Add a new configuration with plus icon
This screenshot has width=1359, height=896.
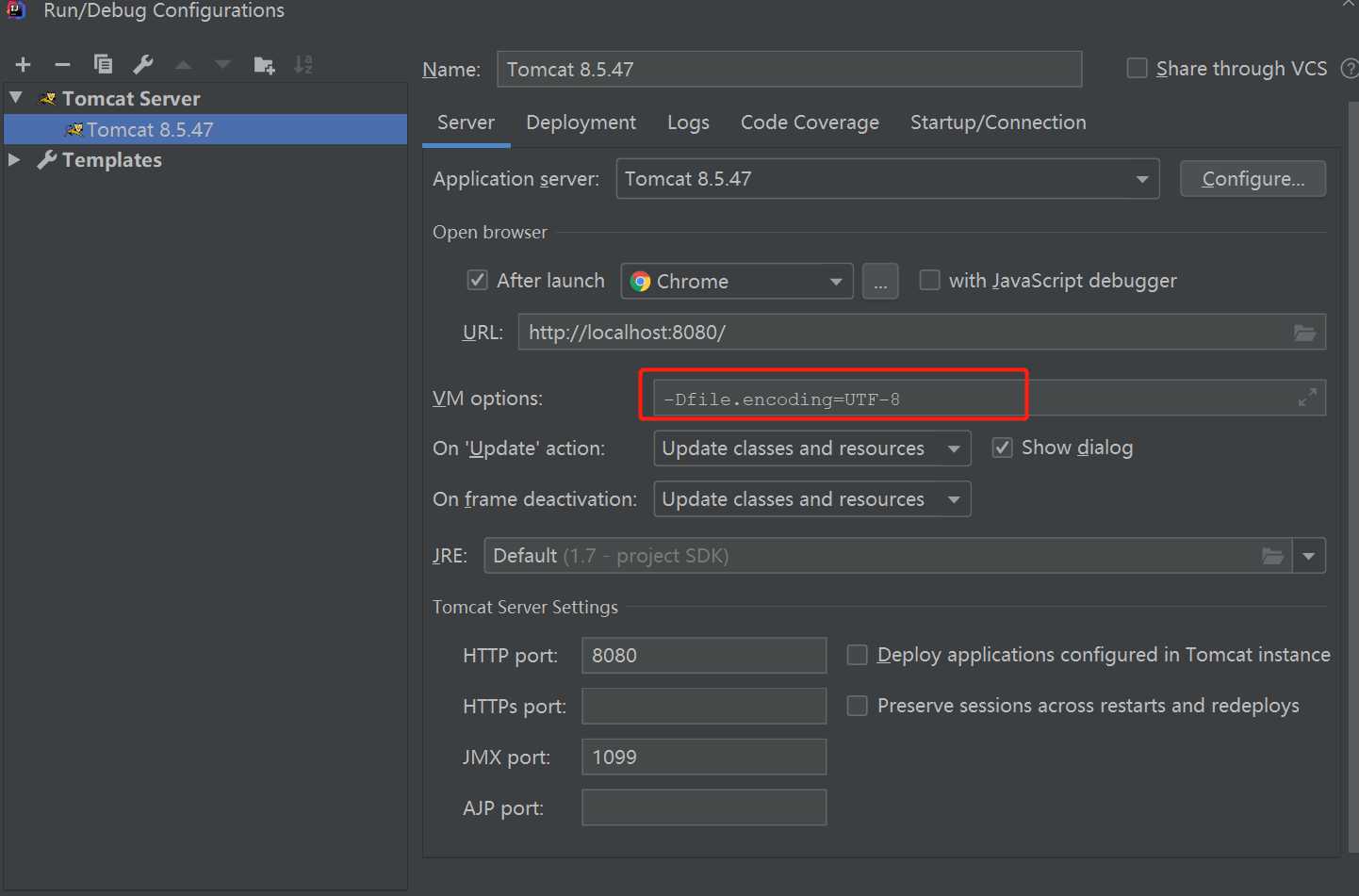24,64
